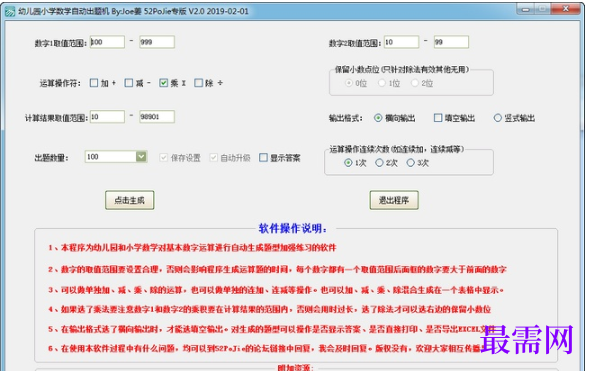The width and height of the screenshot is (592, 371).
Task: Click the 数字1 minimum value field
Action: tap(107, 42)
